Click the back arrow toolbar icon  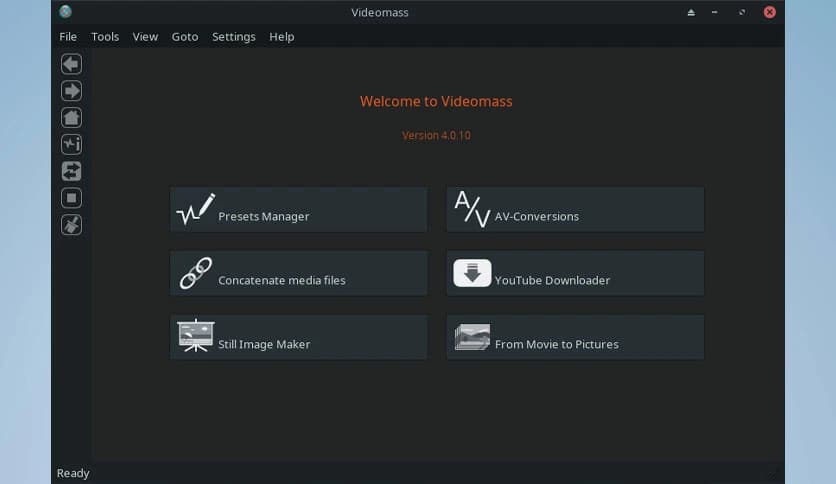pyautogui.click(x=71, y=64)
